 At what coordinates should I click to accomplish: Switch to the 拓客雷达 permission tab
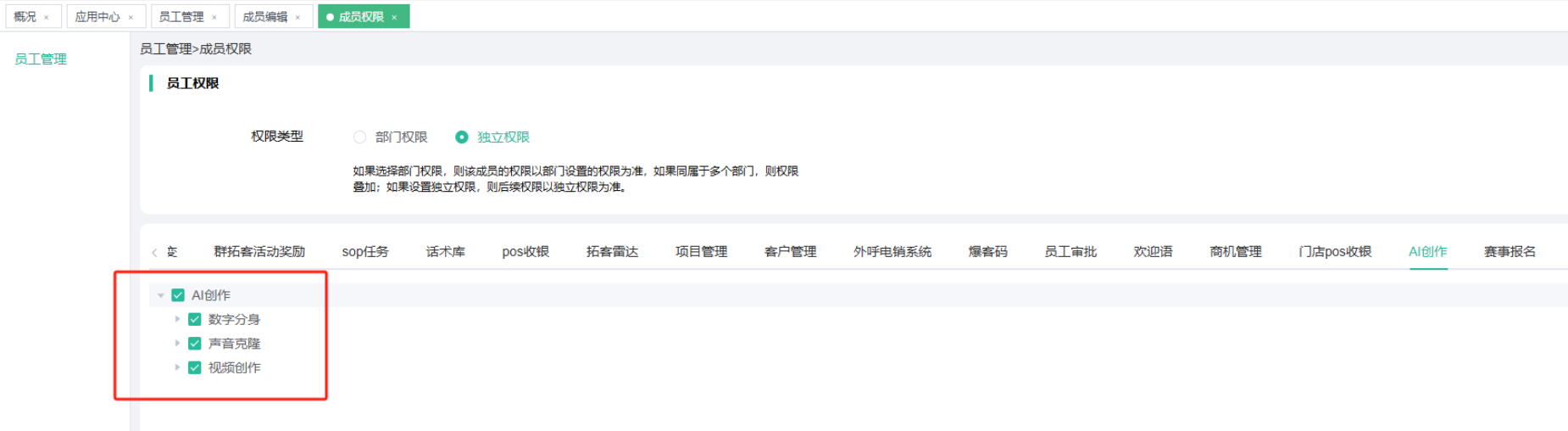point(612,252)
